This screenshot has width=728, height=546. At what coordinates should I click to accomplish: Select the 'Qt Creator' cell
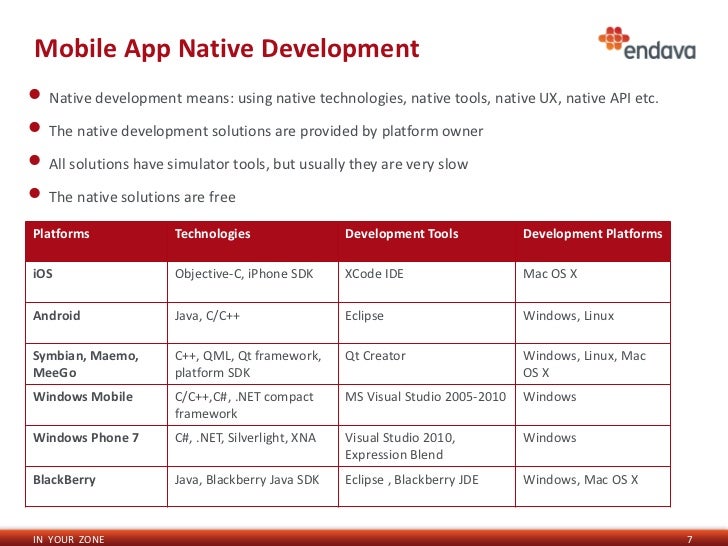click(x=427, y=364)
